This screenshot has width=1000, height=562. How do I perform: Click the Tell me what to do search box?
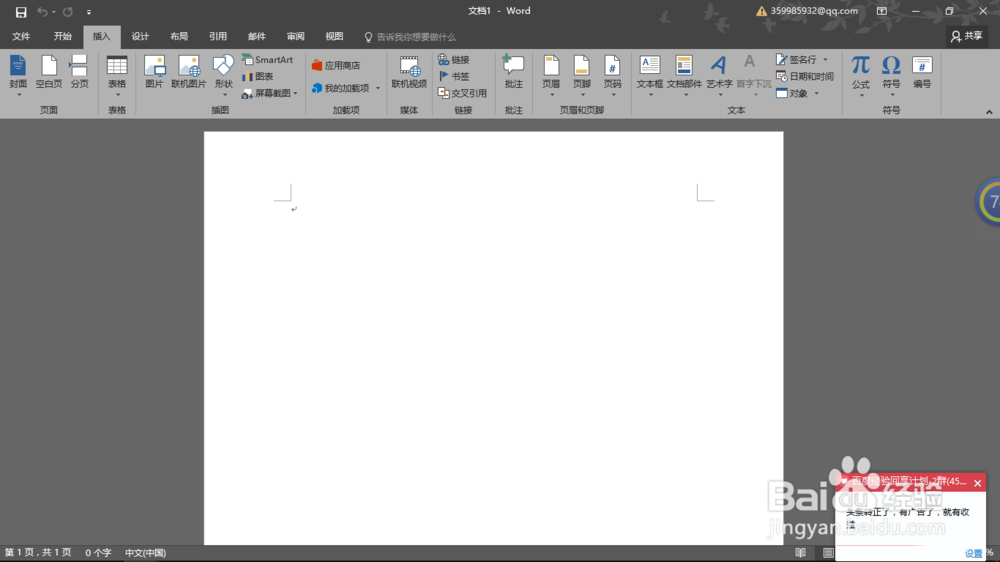(410, 37)
